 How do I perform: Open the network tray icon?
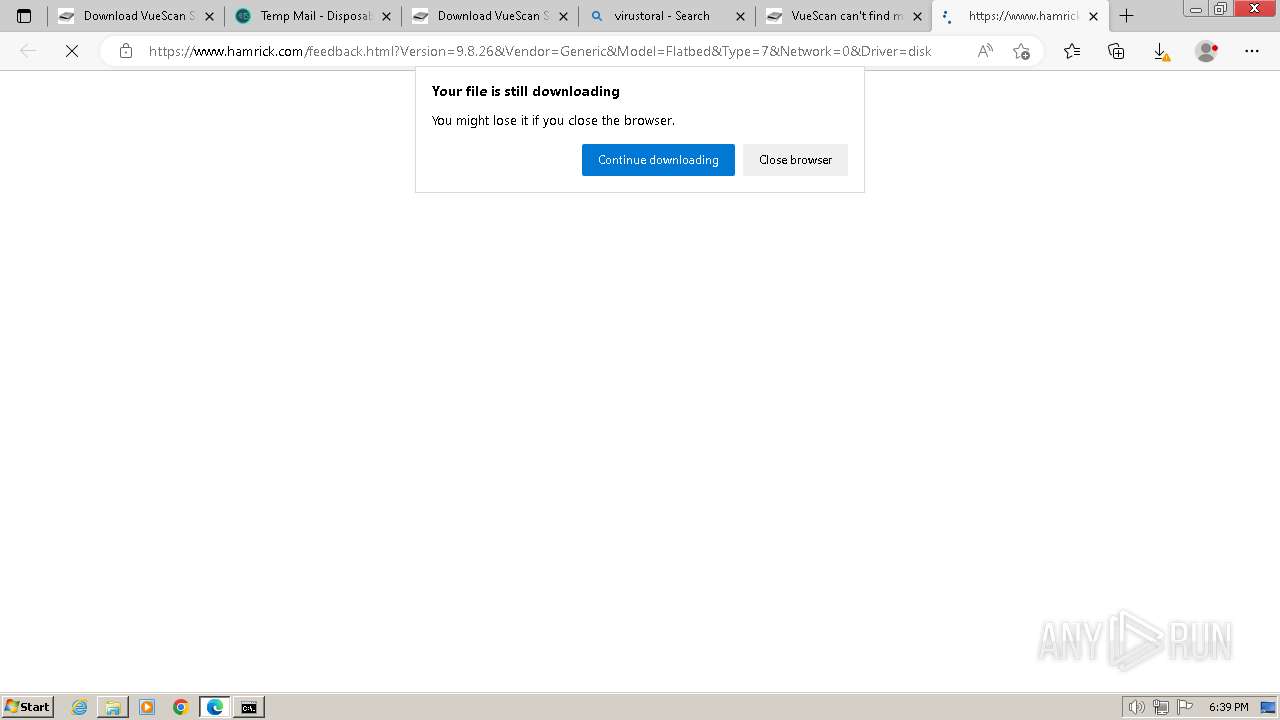[x=1160, y=707]
